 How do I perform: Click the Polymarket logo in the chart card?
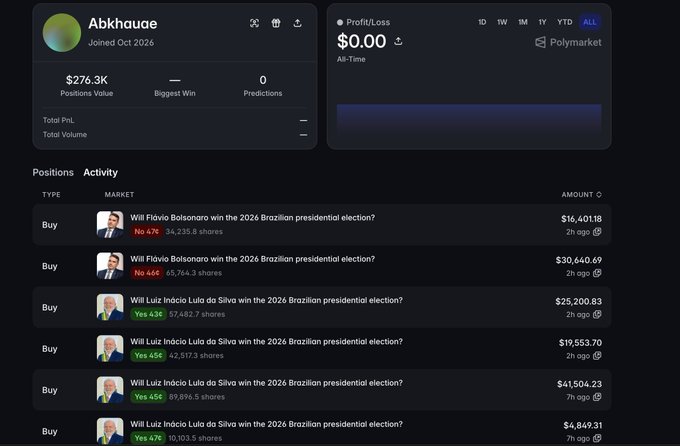point(569,42)
